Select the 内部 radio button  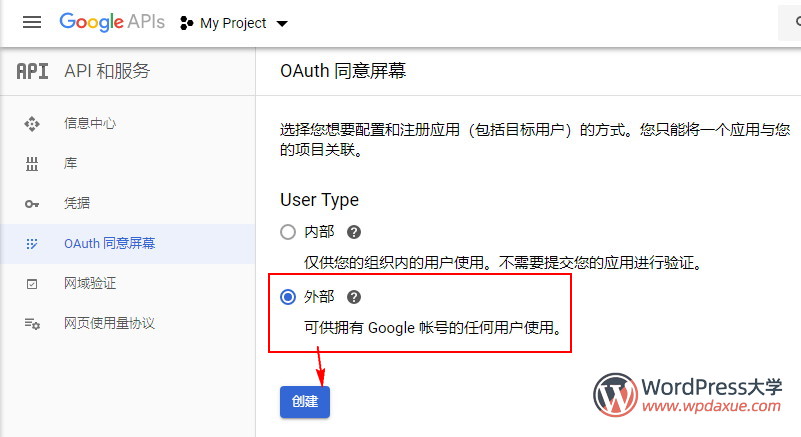pyautogui.click(x=288, y=232)
